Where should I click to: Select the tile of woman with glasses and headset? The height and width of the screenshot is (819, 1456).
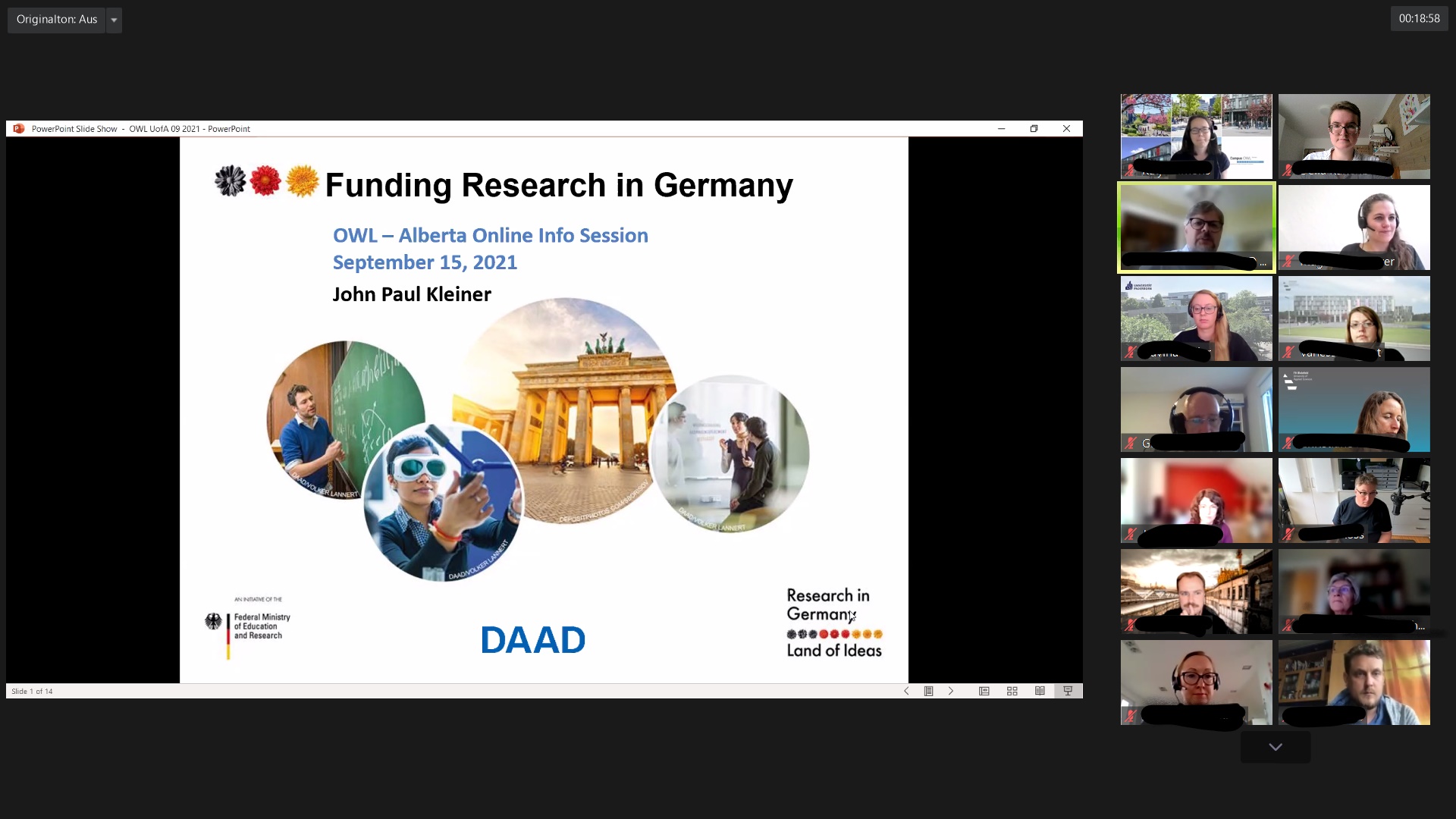pos(1197,682)
